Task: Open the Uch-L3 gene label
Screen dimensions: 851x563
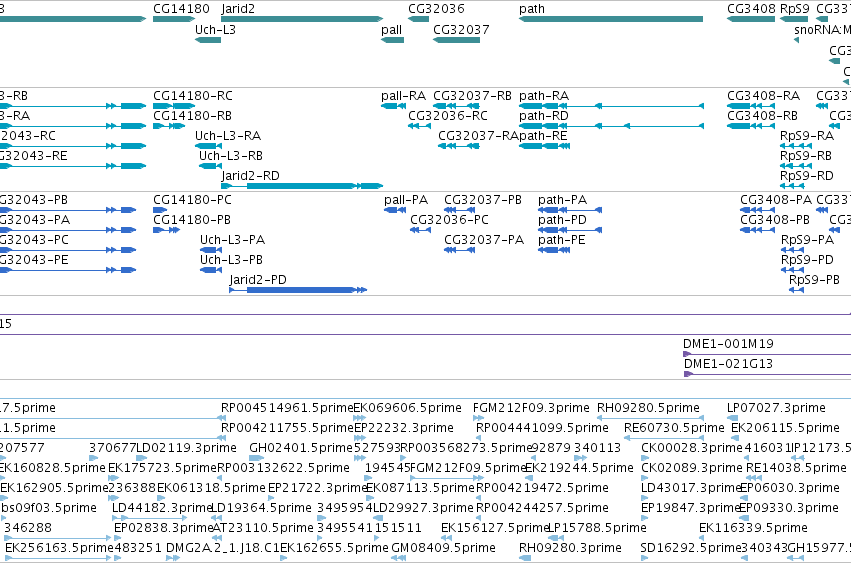Action: tap(215, 29)
